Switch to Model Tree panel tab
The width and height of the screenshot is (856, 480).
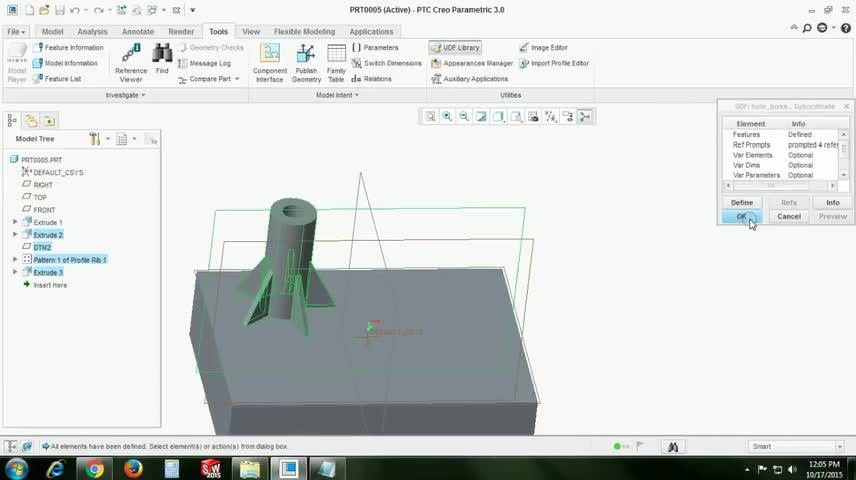coord(12,120)
